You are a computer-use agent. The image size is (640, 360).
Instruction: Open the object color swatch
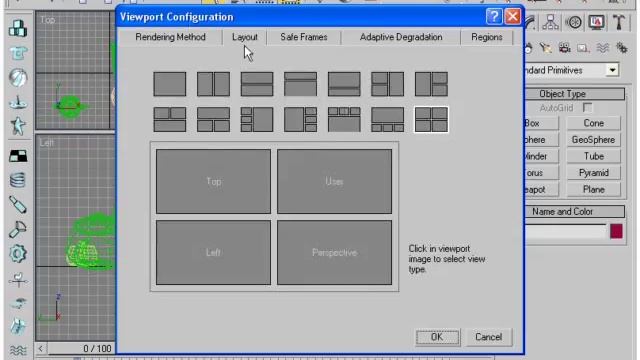pyautogui.click(x=616, y=231)
